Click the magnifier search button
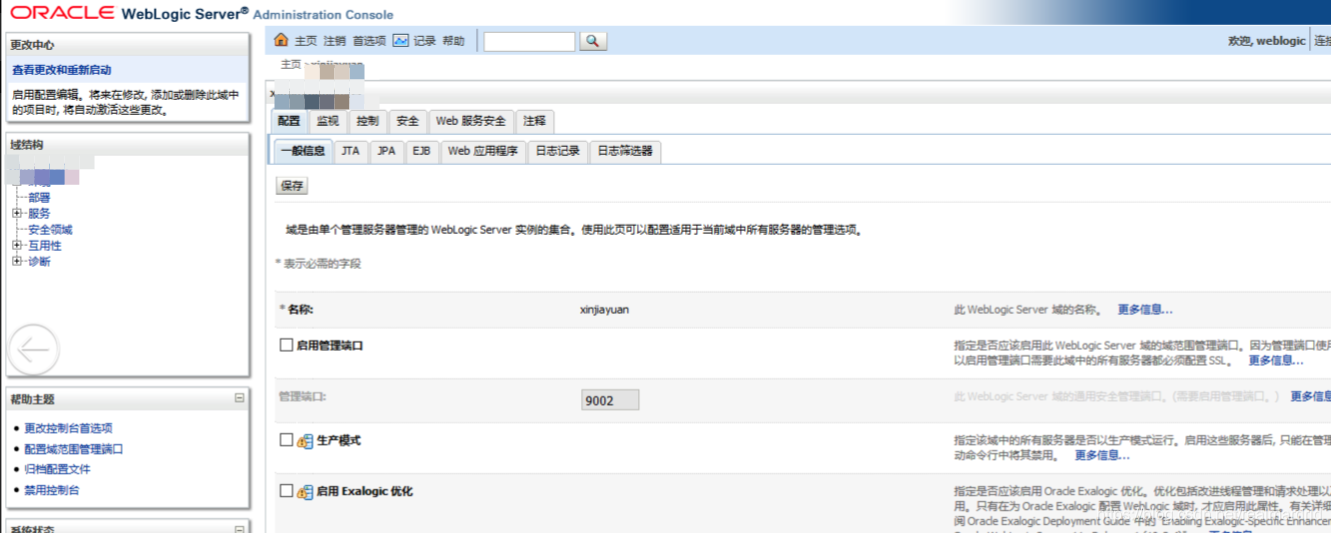This screenshot has width=1331, height=533. pos(592,41)
